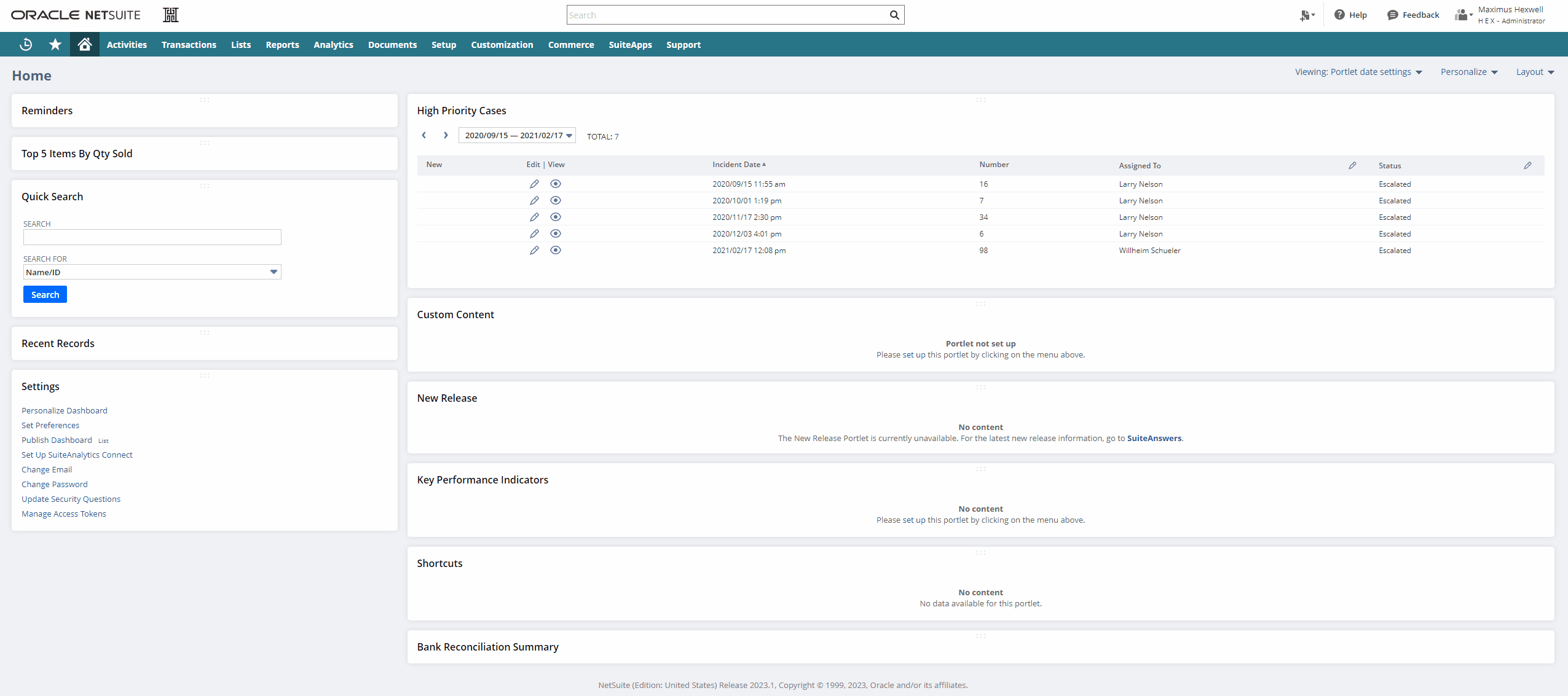Click the Feedback speech bubble icon

tap(1392, 15)
